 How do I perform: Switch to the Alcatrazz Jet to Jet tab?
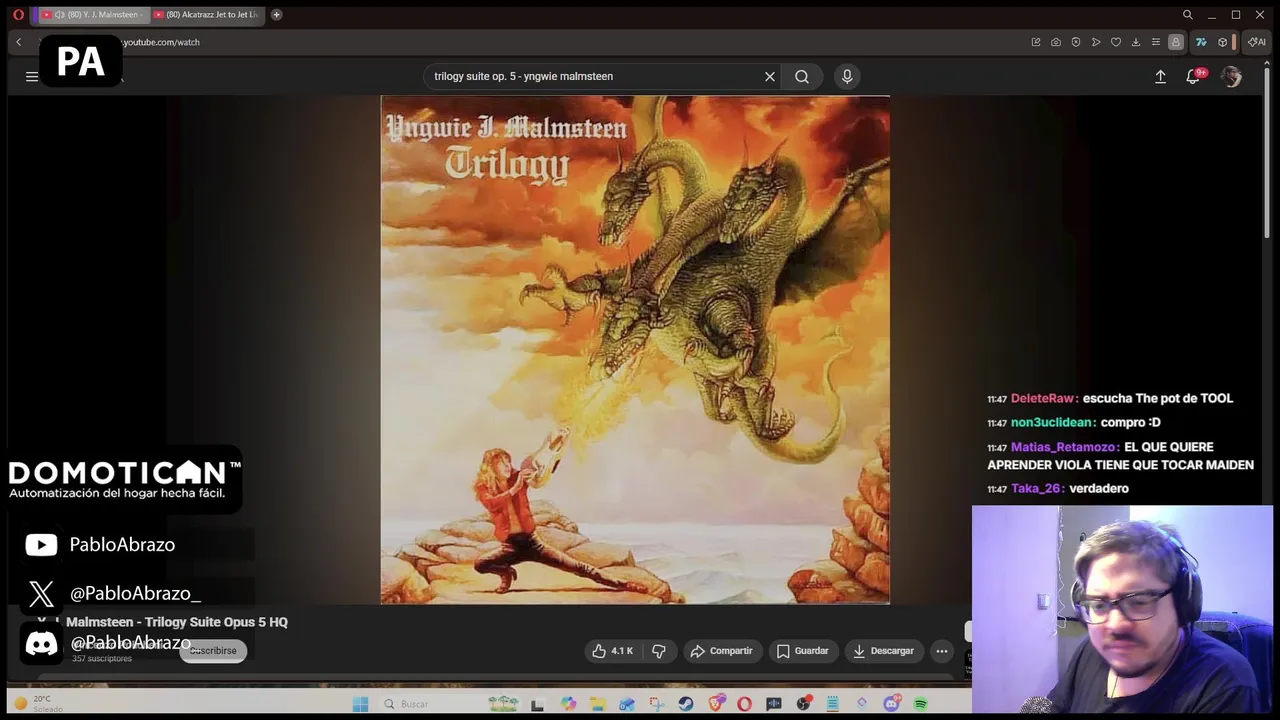click(206, 14)
